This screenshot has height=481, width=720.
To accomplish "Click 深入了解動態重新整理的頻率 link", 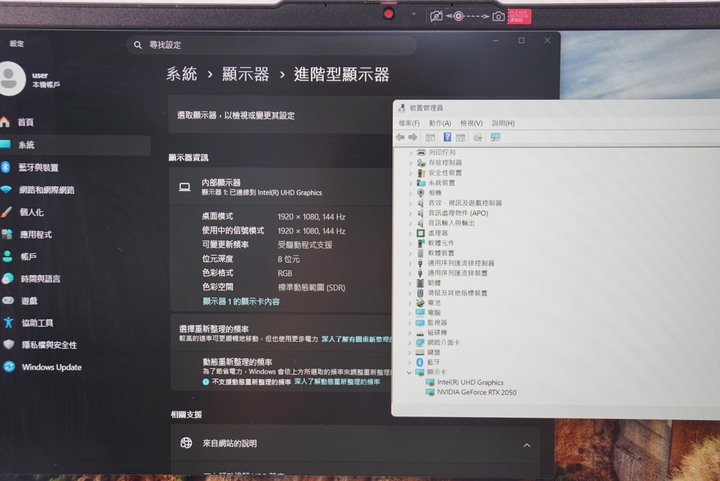I will click(337, 381).
